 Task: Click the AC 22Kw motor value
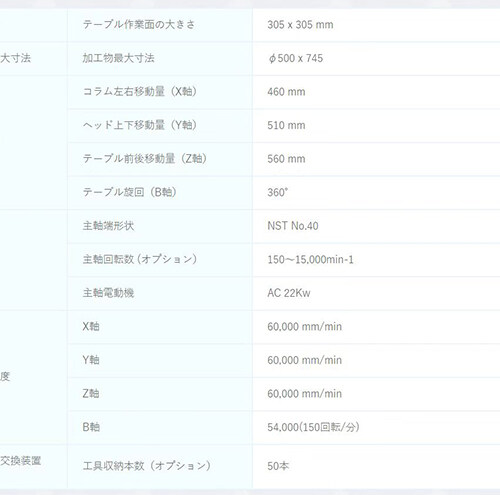[x=289, y=293]
